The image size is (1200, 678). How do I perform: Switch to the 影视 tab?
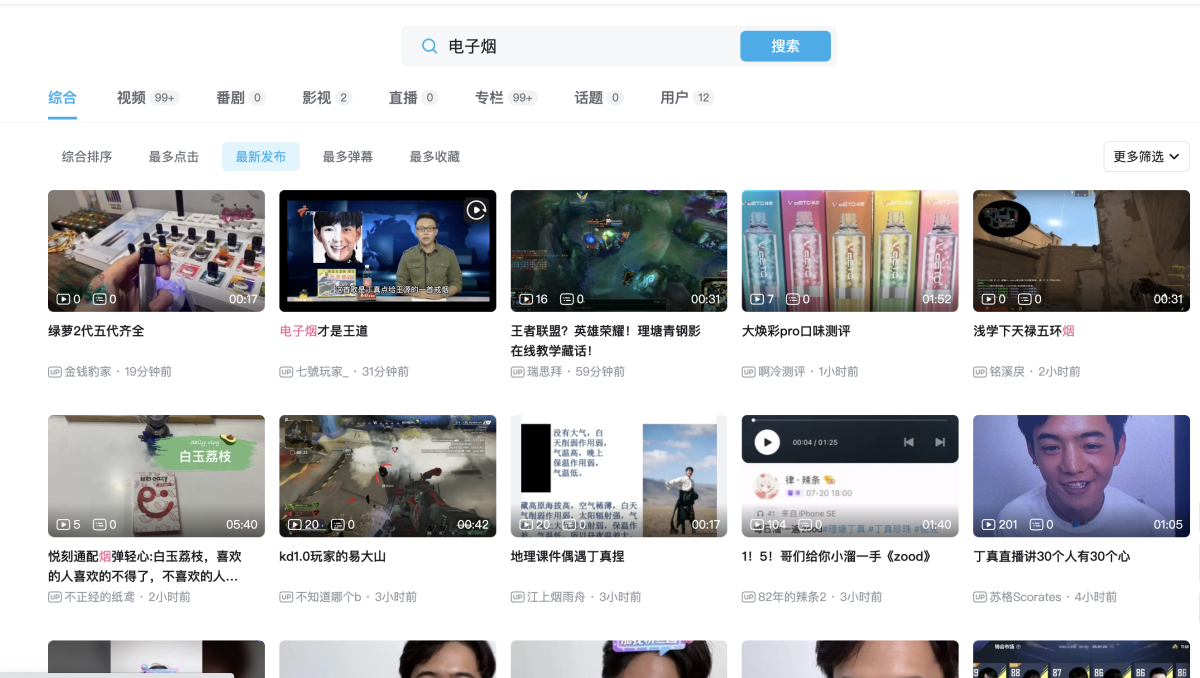click(312, 97)
